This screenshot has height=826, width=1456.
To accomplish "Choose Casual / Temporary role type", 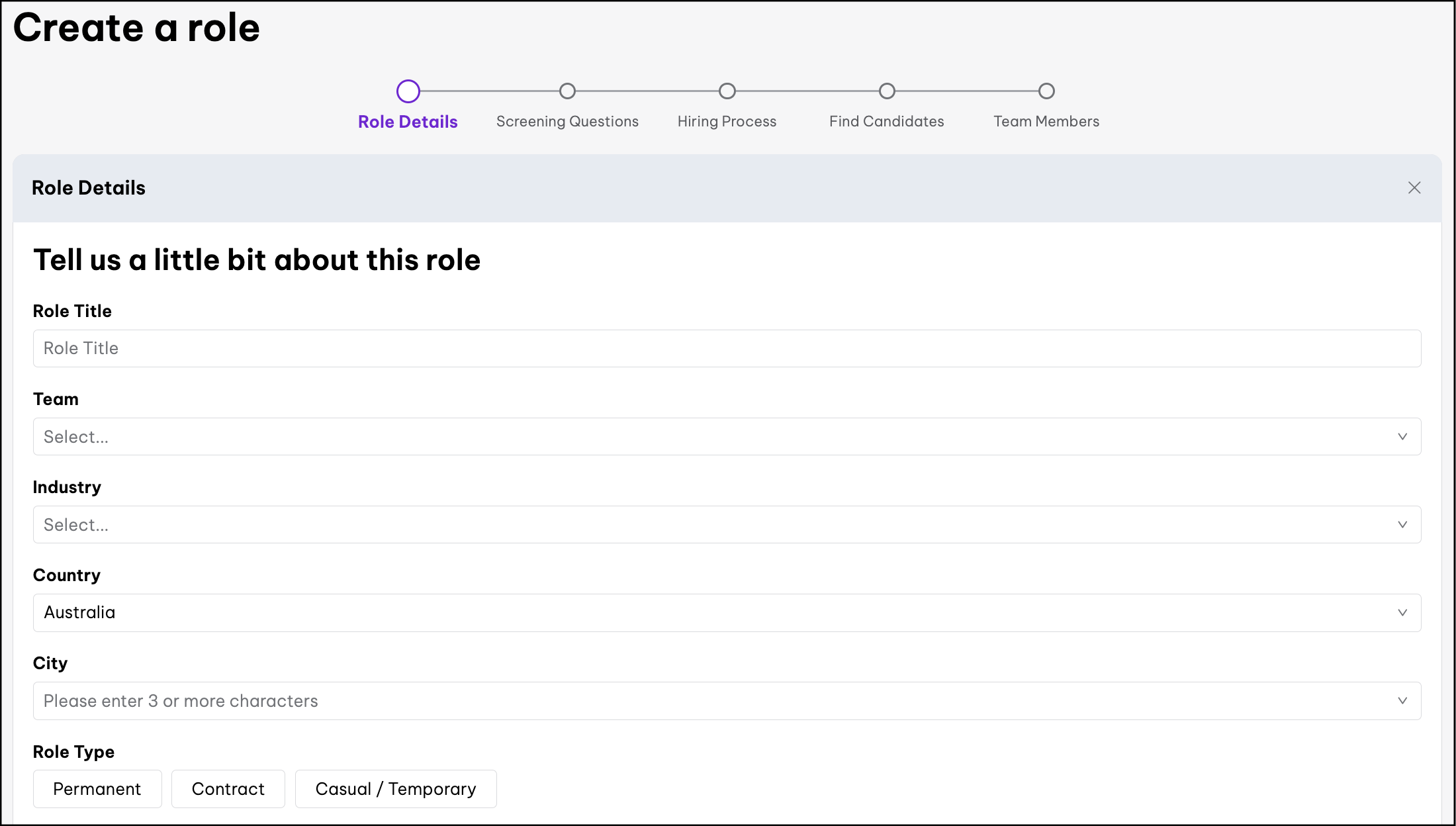I will pyautogui.click(x=396, y=789).
